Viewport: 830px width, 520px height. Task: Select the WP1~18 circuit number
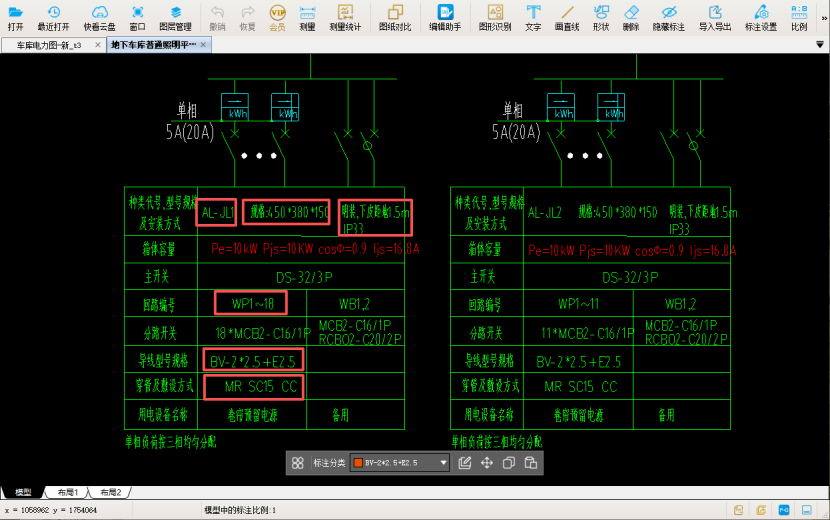coord(252,303)
